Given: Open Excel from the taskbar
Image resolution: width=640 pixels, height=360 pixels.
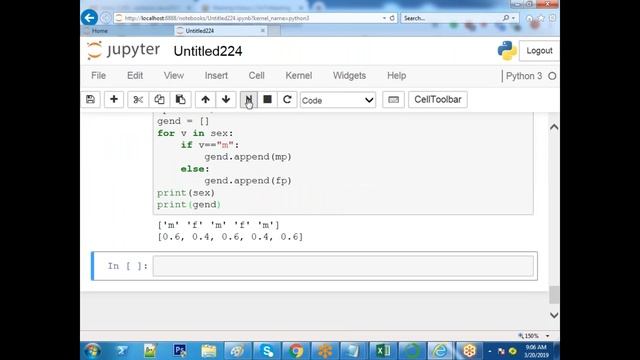Looking at the screenshot, I should 382,351.
